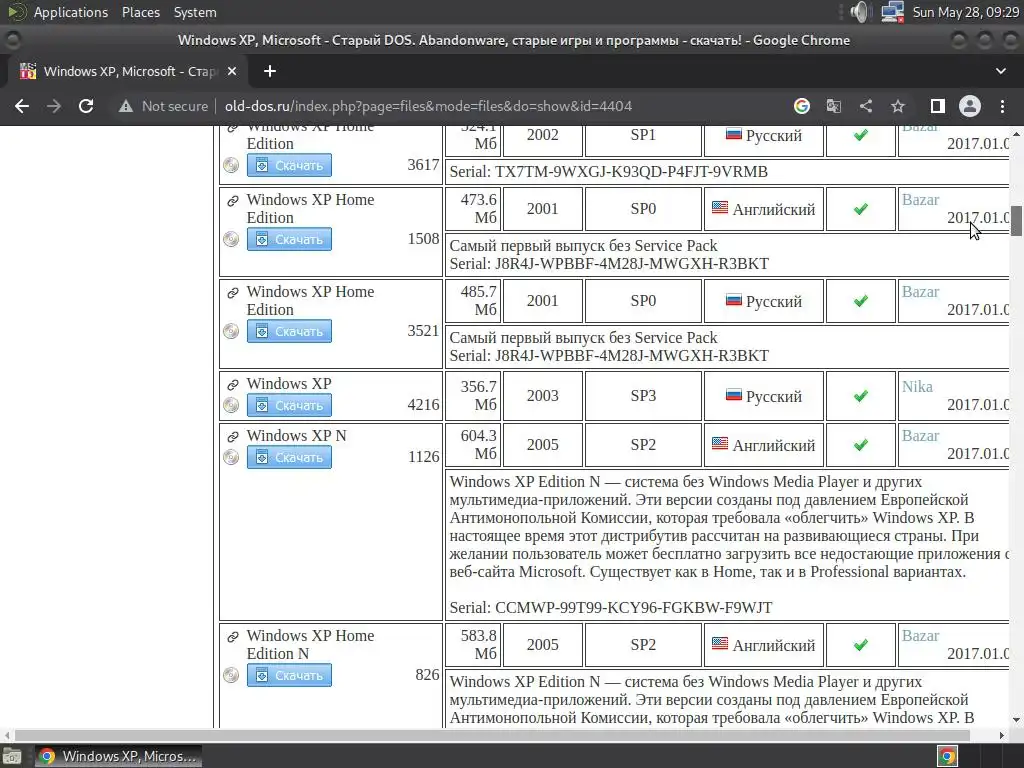Click the link icon next to Windows XP N
1024x768 pixels.
232,436
